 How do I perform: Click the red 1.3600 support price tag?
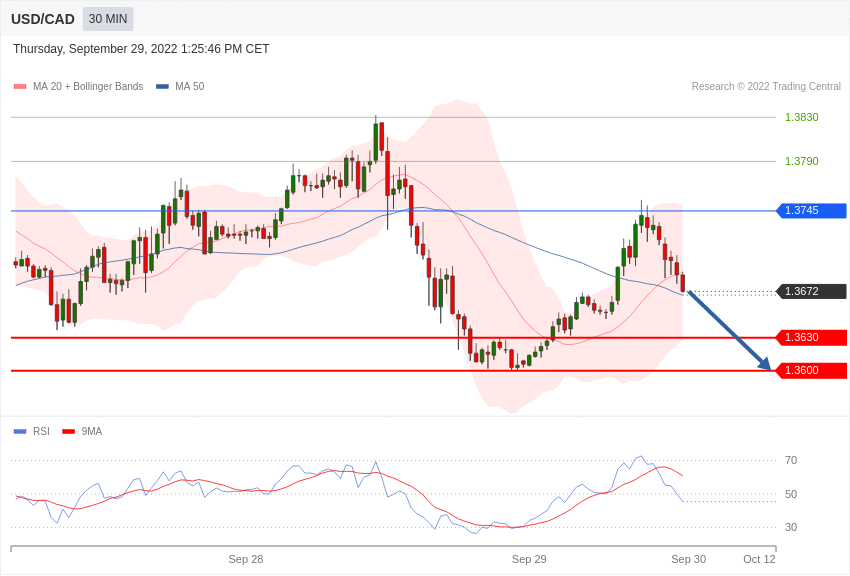coord(812,371)
